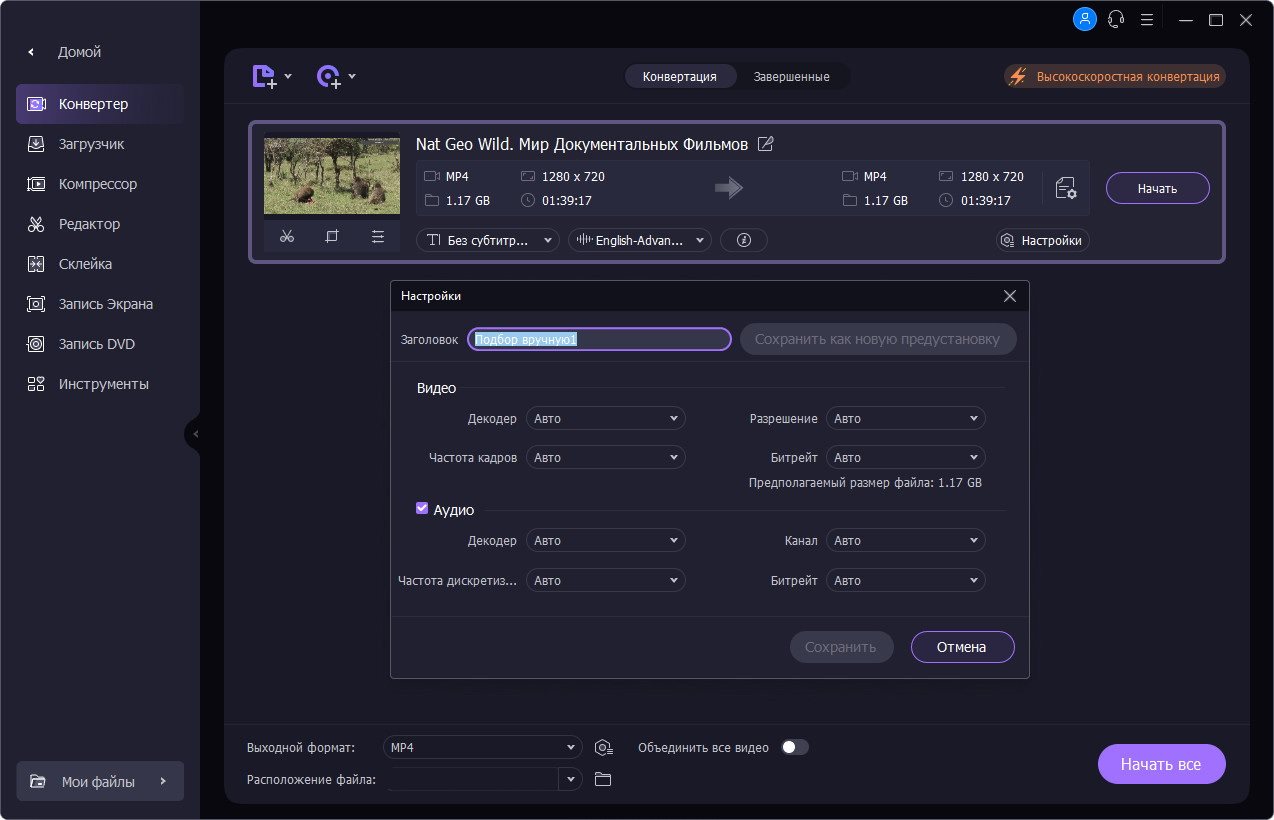Image resolution: width=1274 pixels, height=820 pixels.
Task: Click the media info icon
Action: click(x=743, y=240)
